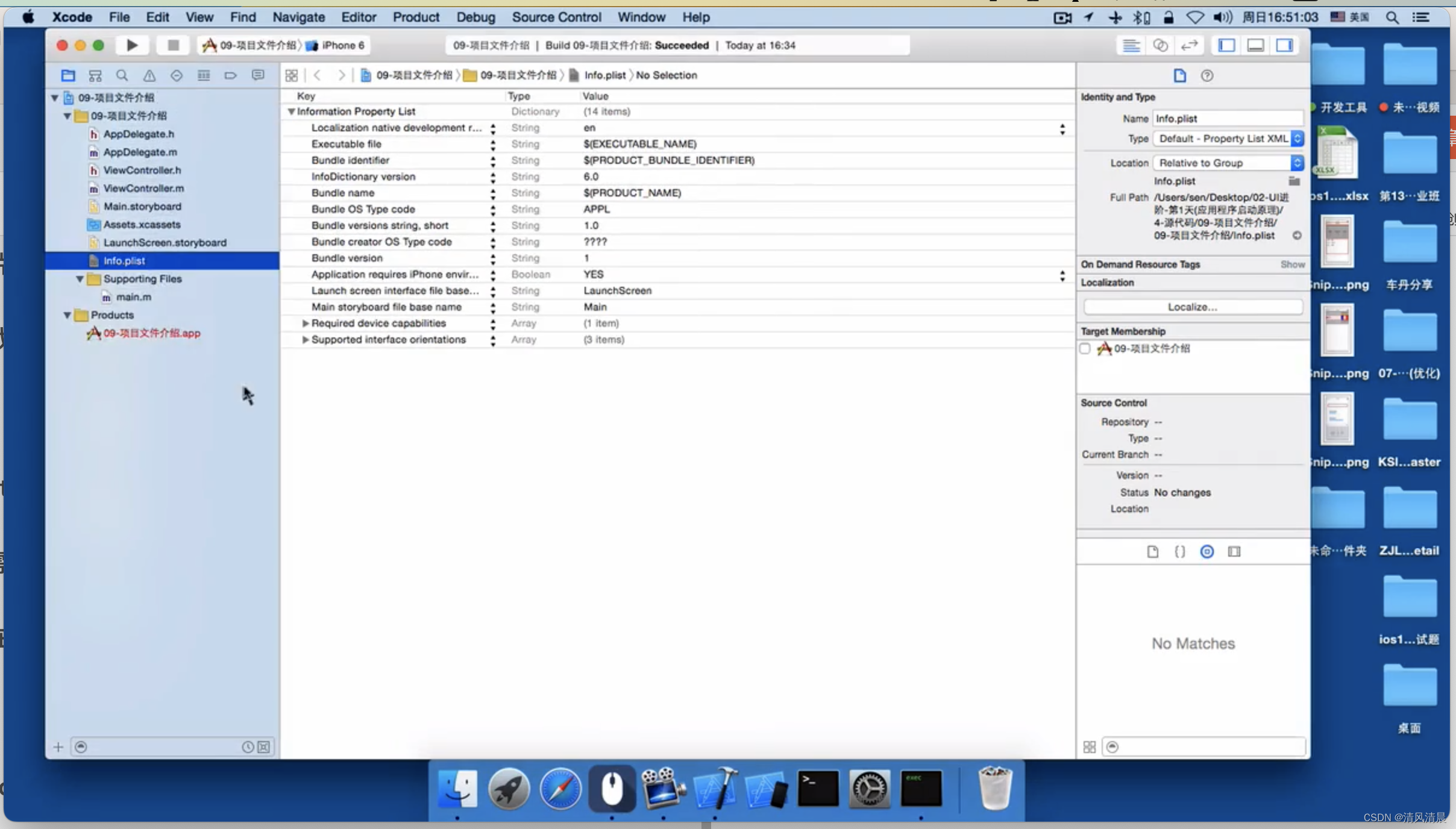Go forward in editor history
This screenshot has height=829, width=1456.
coord(341,75)
